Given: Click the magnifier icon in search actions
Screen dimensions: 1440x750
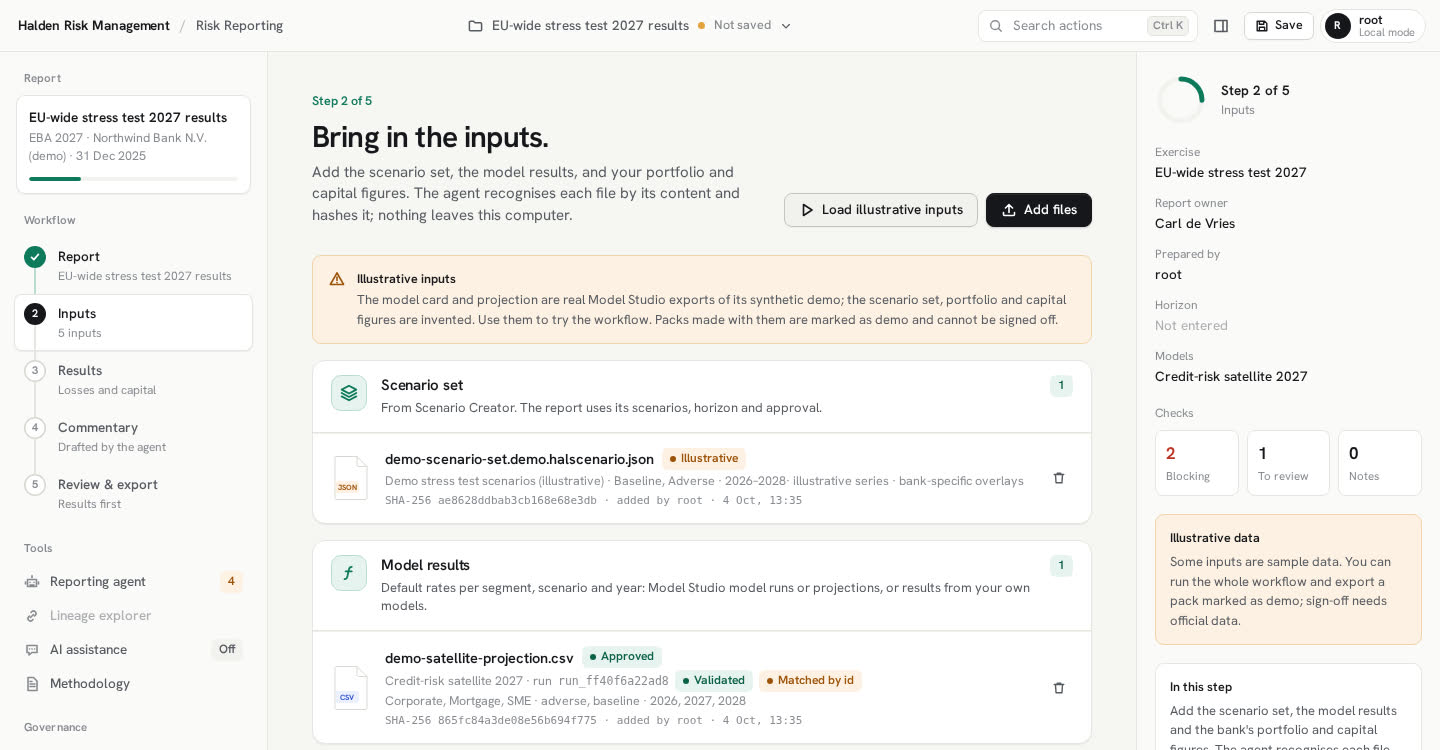Looking at the screenshot, I should [996, 26].
